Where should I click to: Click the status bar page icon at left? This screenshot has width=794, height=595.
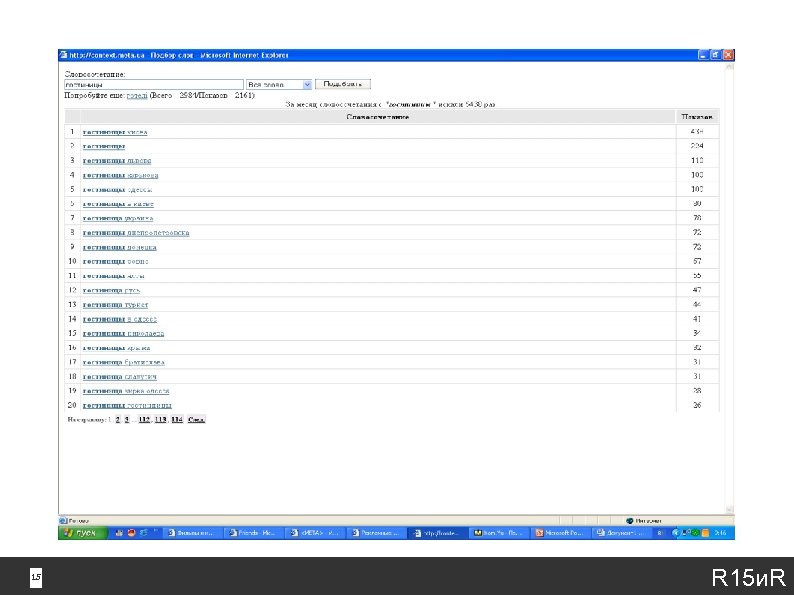(63, 521)
